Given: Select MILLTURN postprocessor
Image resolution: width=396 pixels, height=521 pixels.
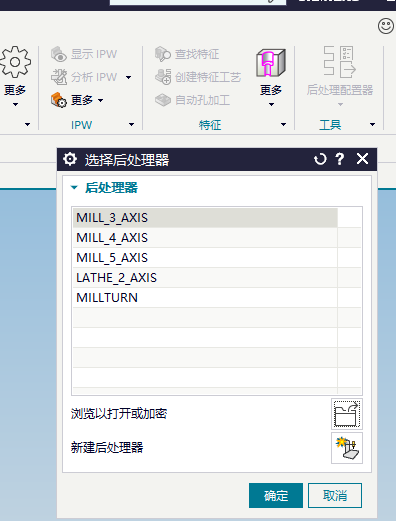Looking at the screenshot, I should 205,298.
